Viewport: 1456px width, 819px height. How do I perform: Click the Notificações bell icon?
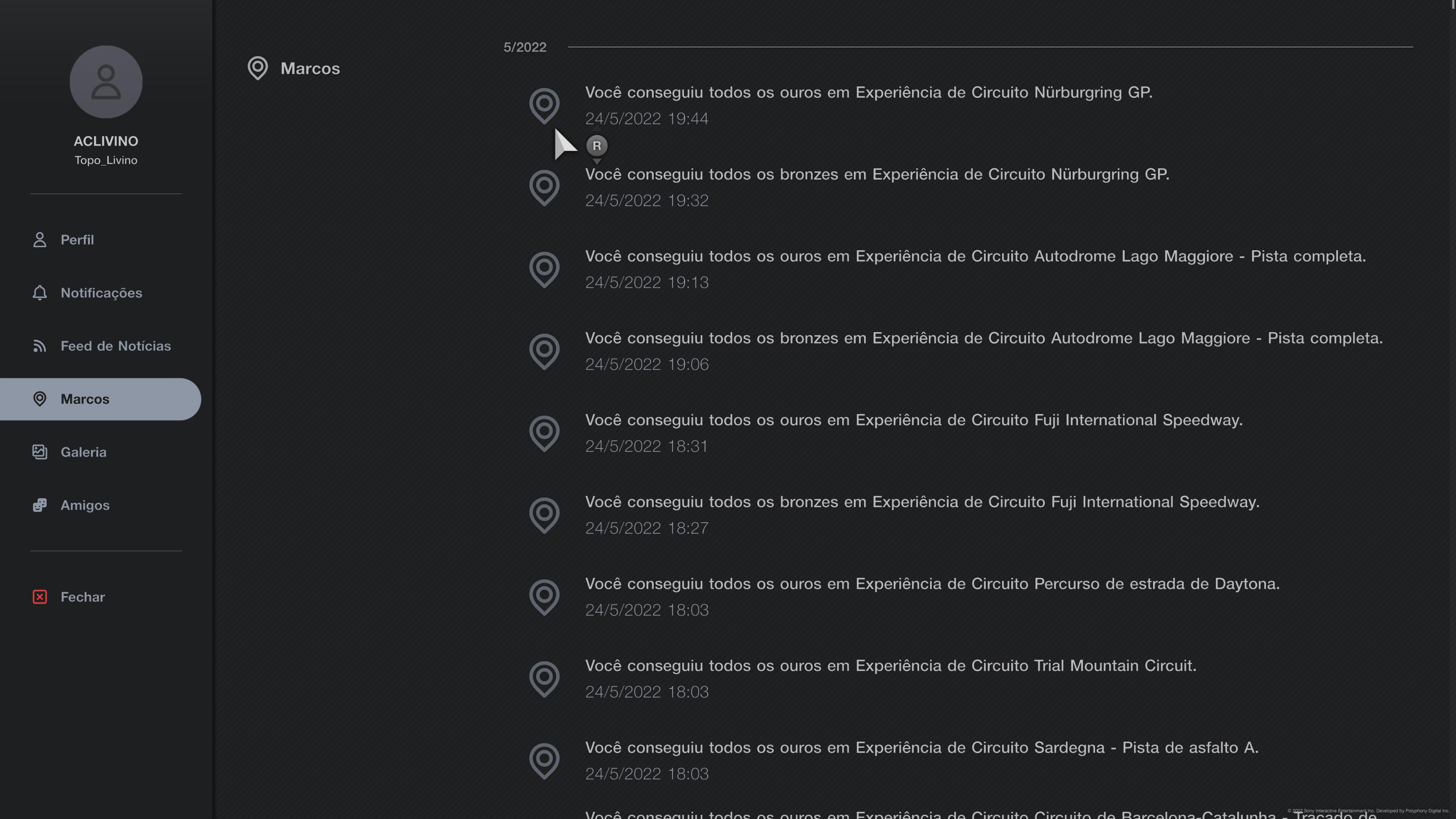tap(39, 293)
